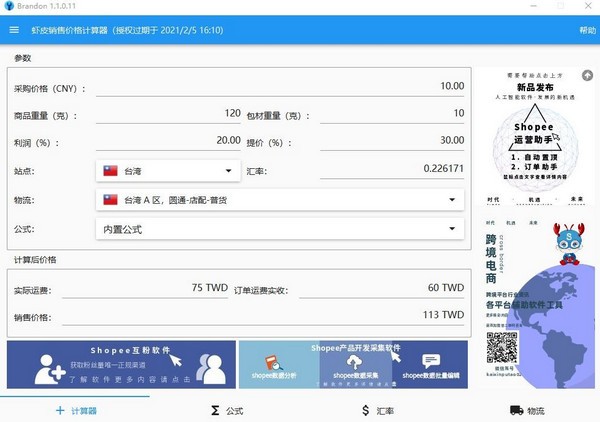Viewport: 600px width, 422px height.
Task: Edit the 利润 (%) field 20.00
Action: click(x=168, y=141)
